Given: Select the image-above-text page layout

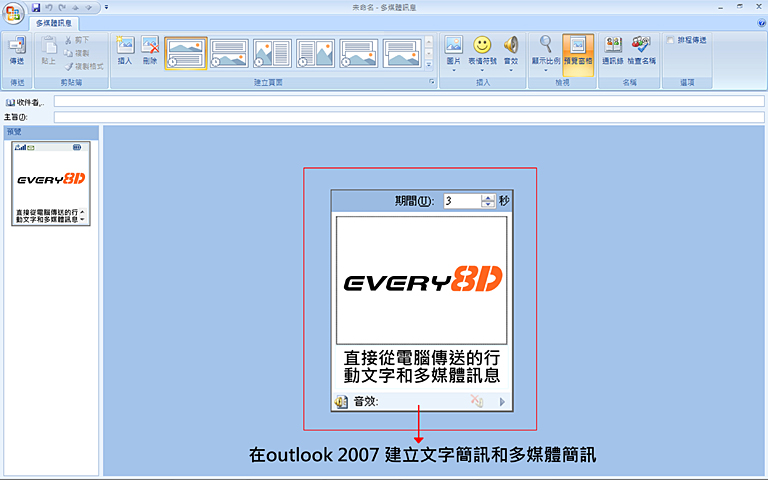Looking at the screenshot, I should click(x=186, y=53).
